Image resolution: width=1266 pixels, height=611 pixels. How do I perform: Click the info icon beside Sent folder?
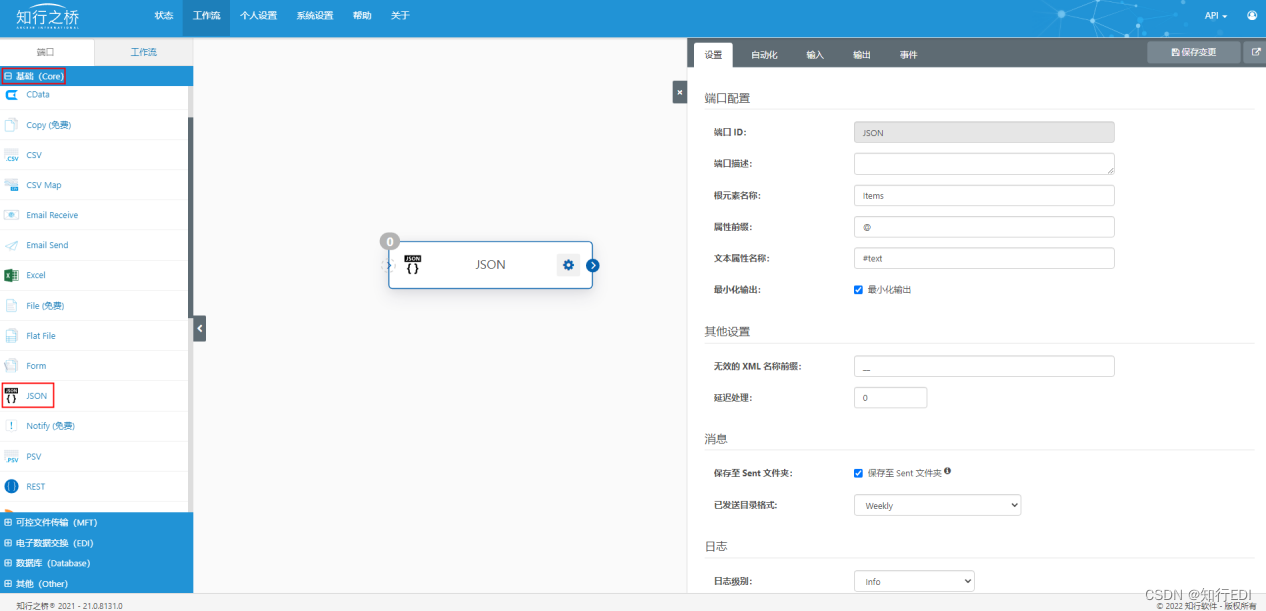[947, 471]
